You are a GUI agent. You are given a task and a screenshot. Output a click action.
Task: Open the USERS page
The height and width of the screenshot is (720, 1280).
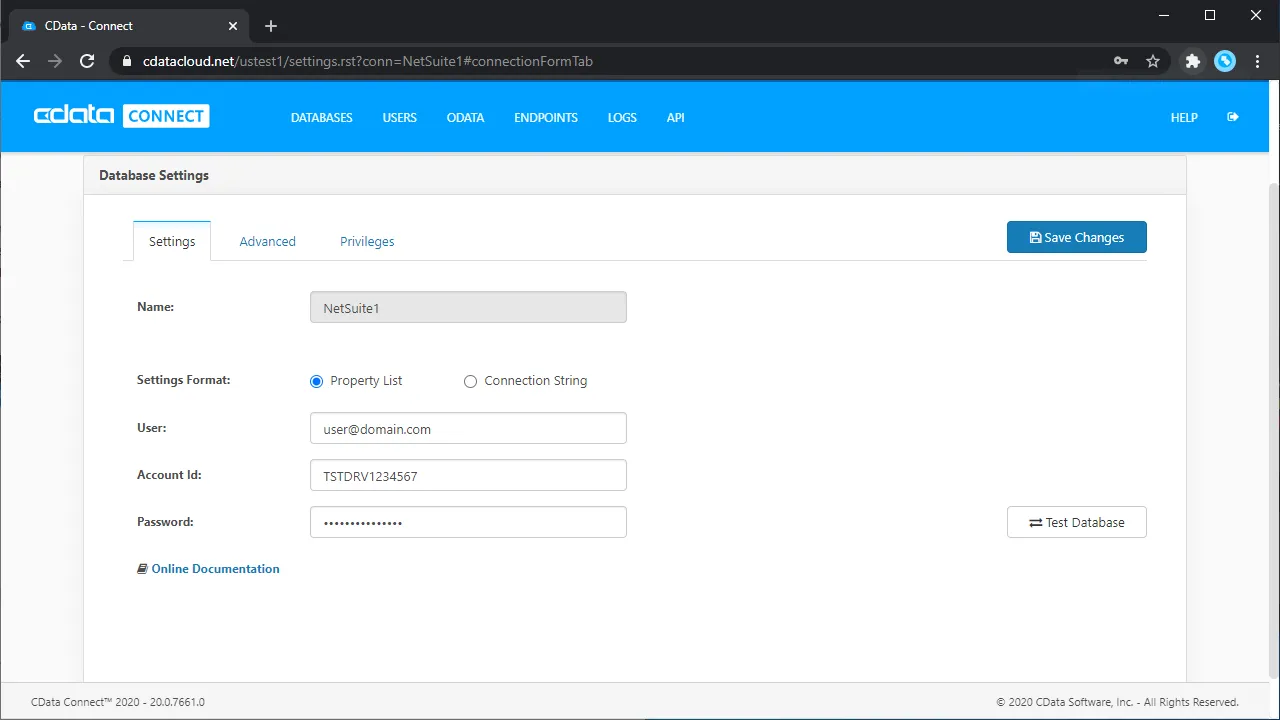pos(400,118)
